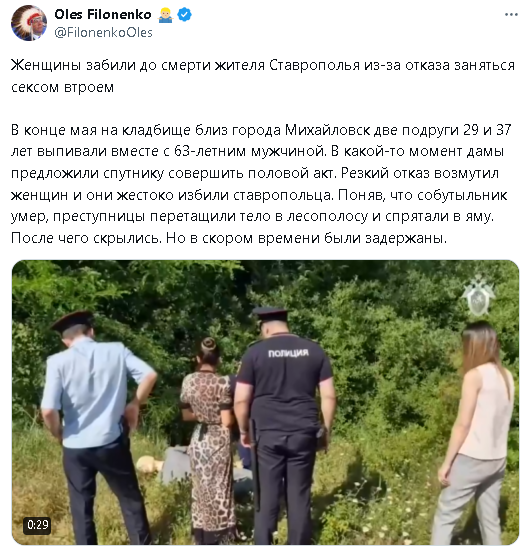Click the last sentence about задержаны
Image resolution: width=526 pixels, height=550 pixels.
[306, 238]
